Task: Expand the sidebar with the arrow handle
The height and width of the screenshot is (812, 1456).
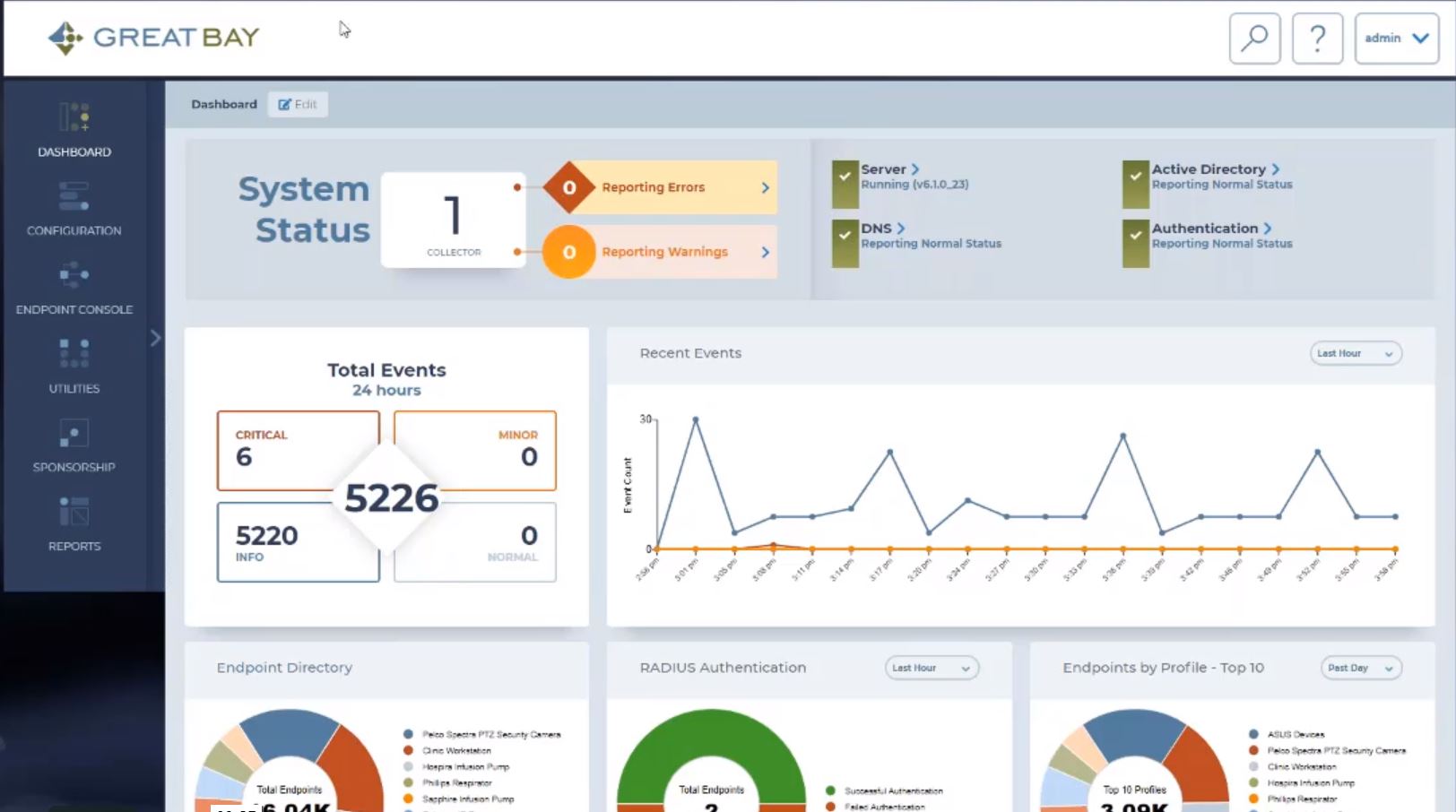Action: pos(155,338)
